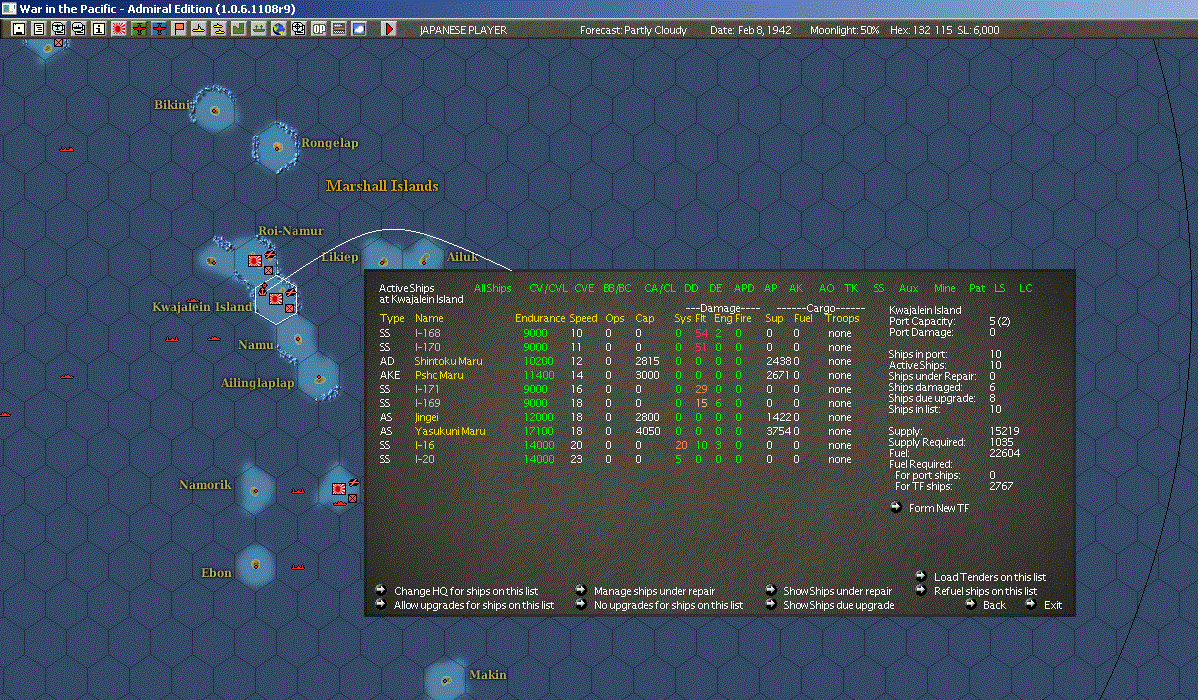The width and height of the screenshot is (1198, 700).
Task: Select the Bikini island hex
Action: [215, 110]
